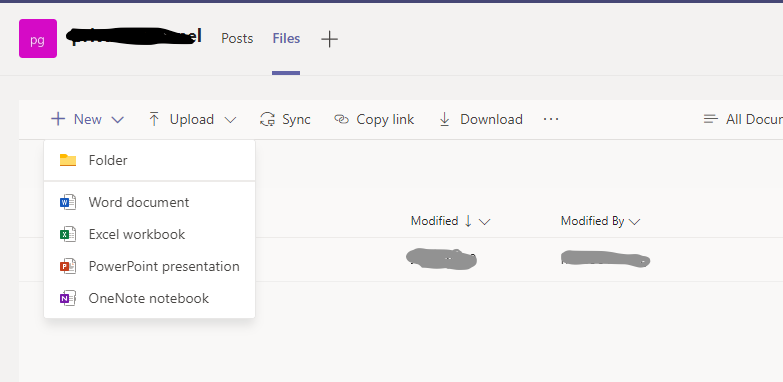Click the Modified By column header
Viewport: 783px width, 382px height.
[x=592, y=221]
